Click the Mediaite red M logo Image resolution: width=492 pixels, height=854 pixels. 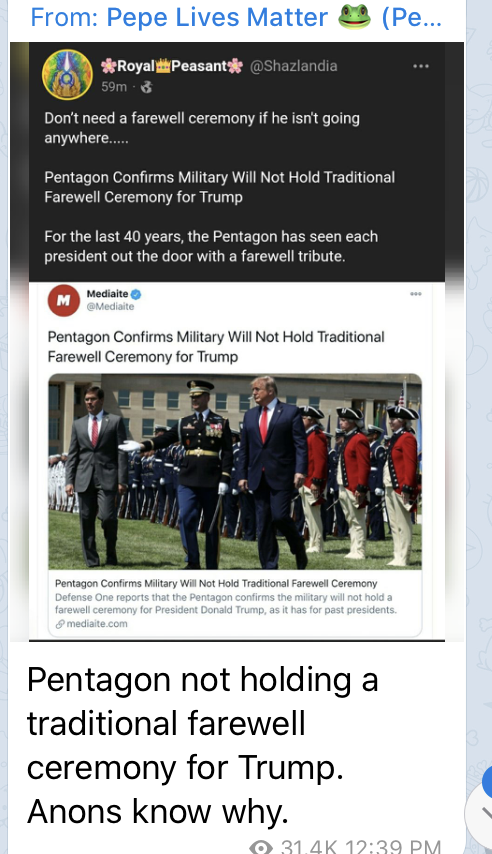pos(64,300)
